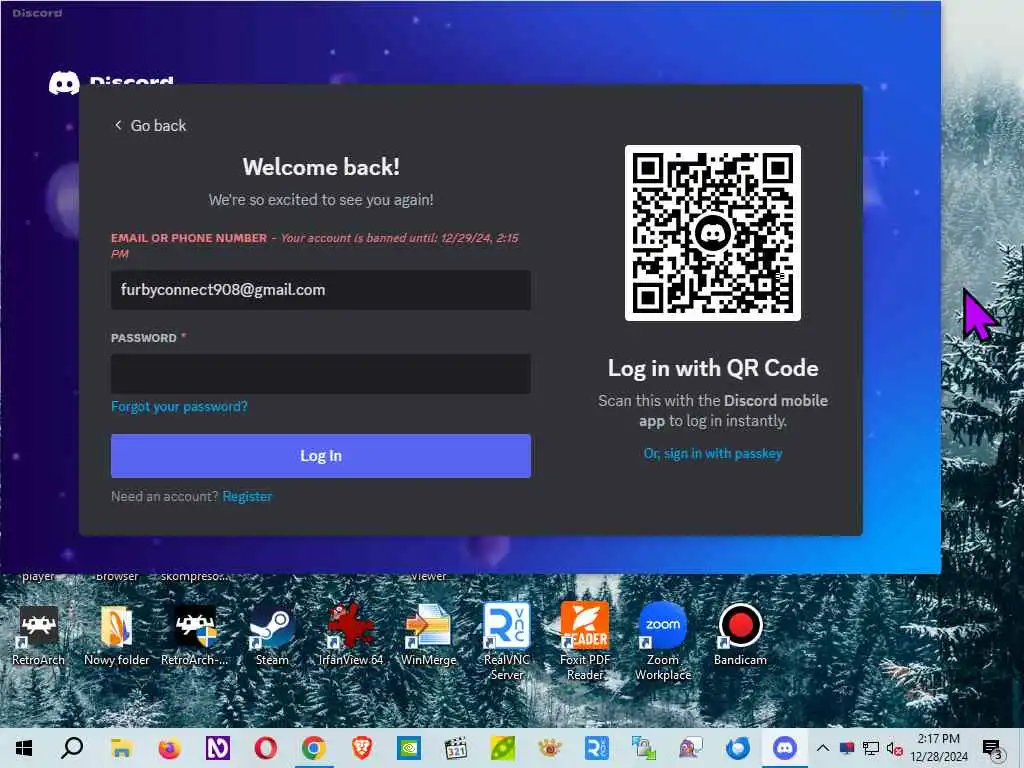The height and width of the screenshot is (768, 1024).
Task: Open the notification center icon
Action: point(992,749)
